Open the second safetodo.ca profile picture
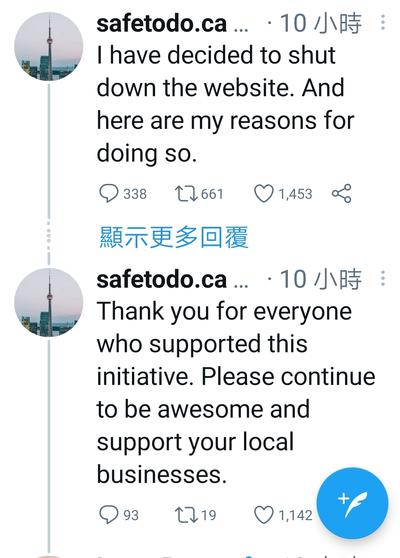 (x=49, y=302)
